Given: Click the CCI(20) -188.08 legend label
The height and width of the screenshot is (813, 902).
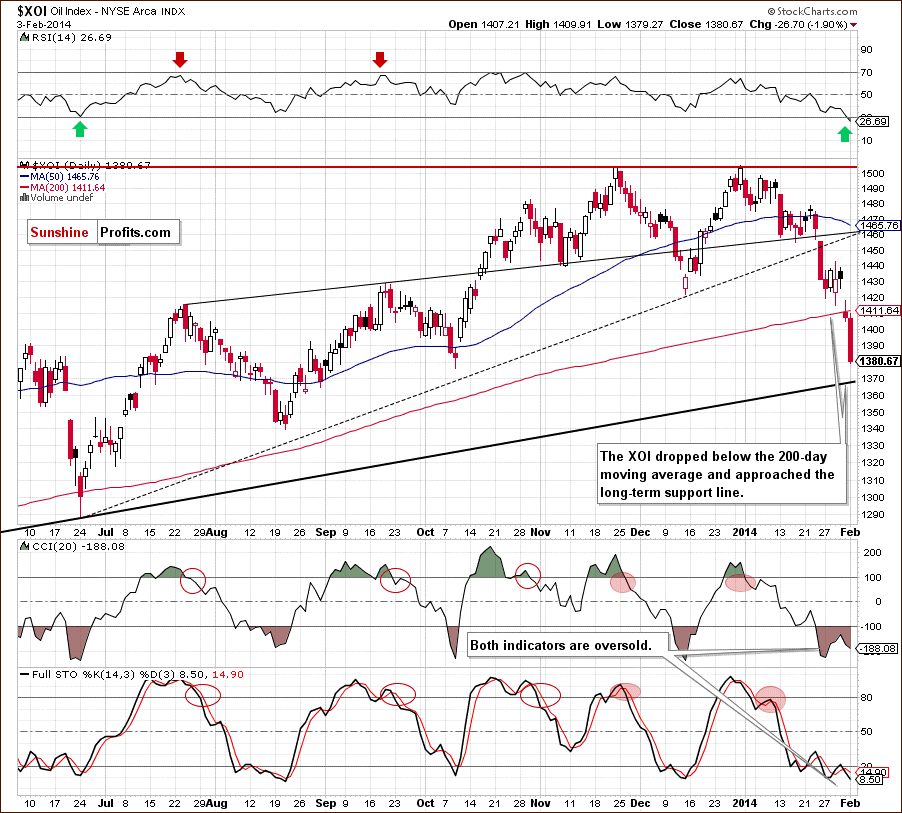Looking at the screenshot, I should tap(78, 546).
